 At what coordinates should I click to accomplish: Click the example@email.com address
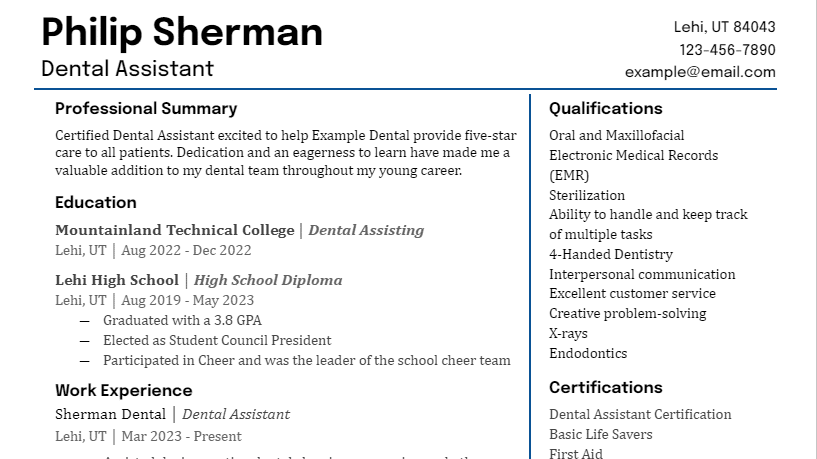pyautogui.click(x=700, y=72)
